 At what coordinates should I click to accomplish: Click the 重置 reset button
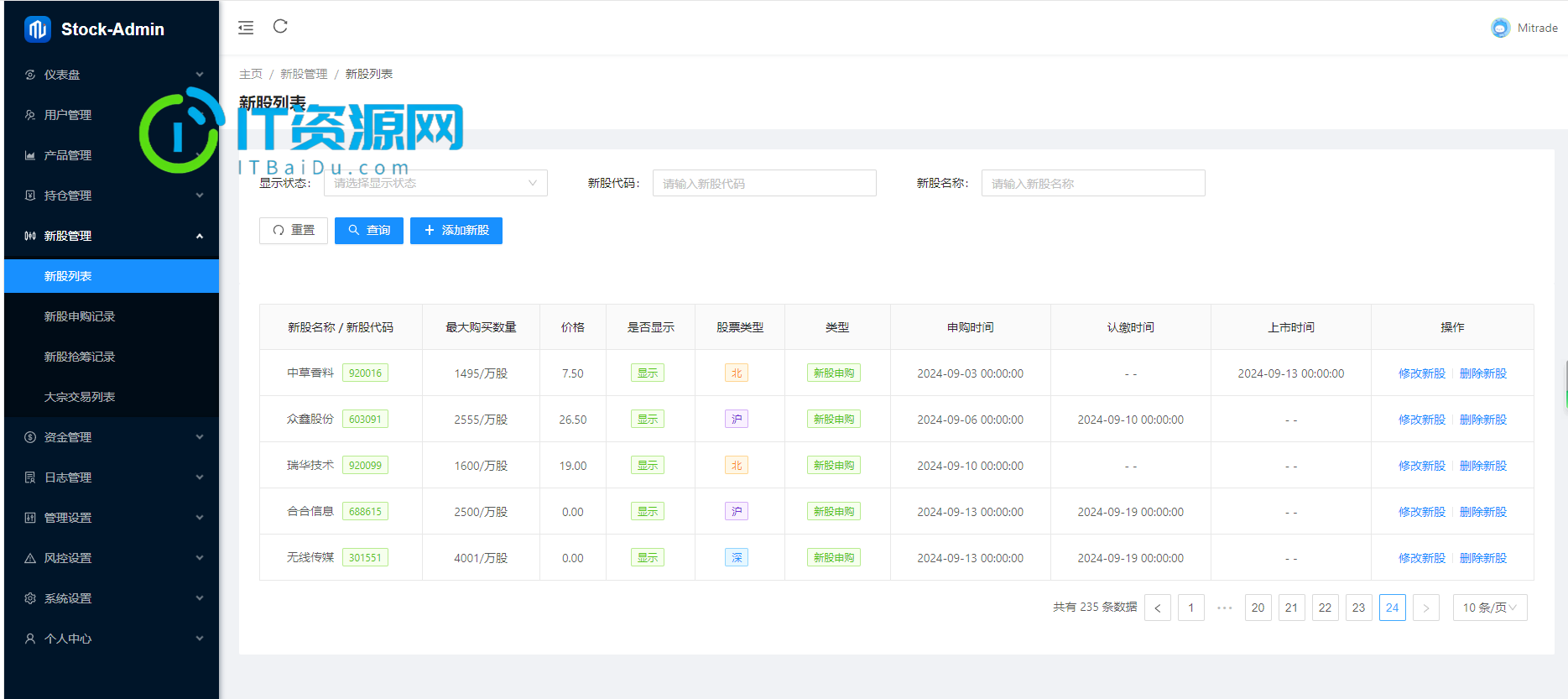[294, 231]
